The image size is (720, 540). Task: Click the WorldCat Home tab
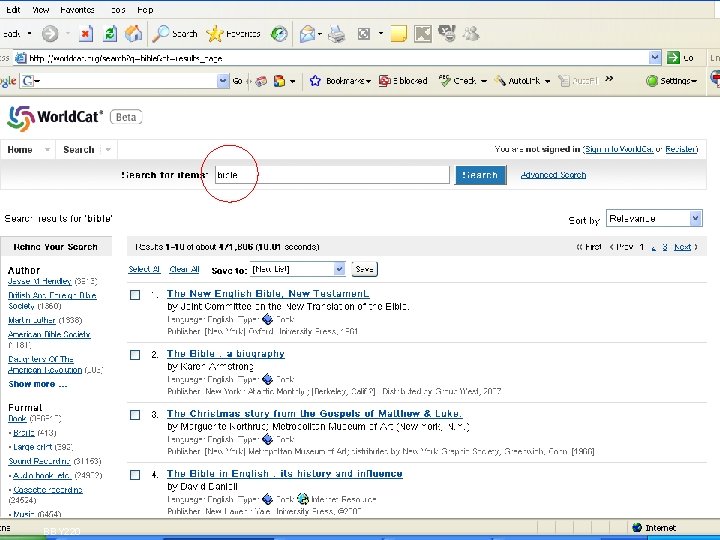coord(20,150)
